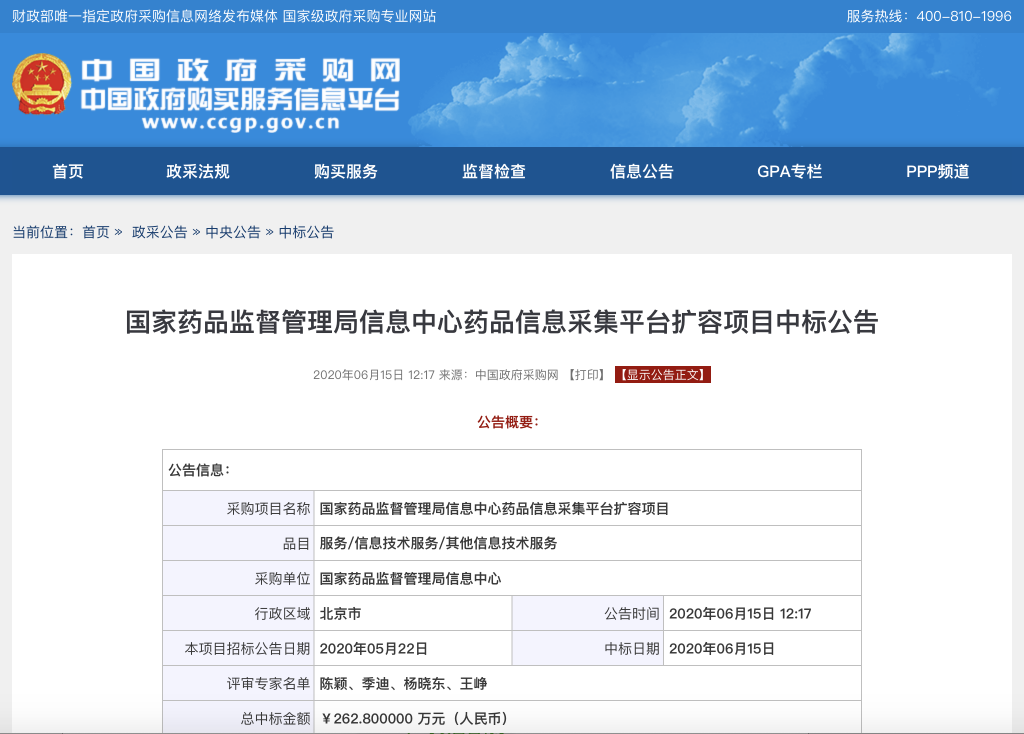Go to 购买服务 in the navigation bar
The width and height of the screenshot is (1024, 734).
(x=345, y=172)
